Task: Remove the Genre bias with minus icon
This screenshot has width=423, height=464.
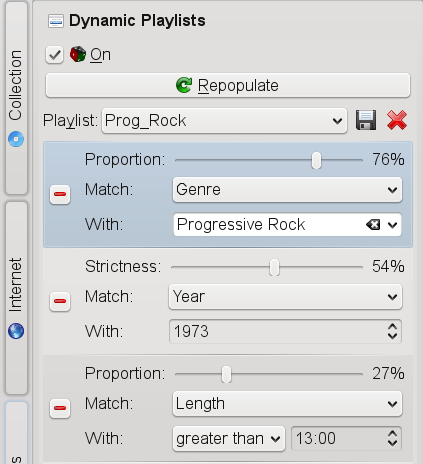Action: [60, 194]
